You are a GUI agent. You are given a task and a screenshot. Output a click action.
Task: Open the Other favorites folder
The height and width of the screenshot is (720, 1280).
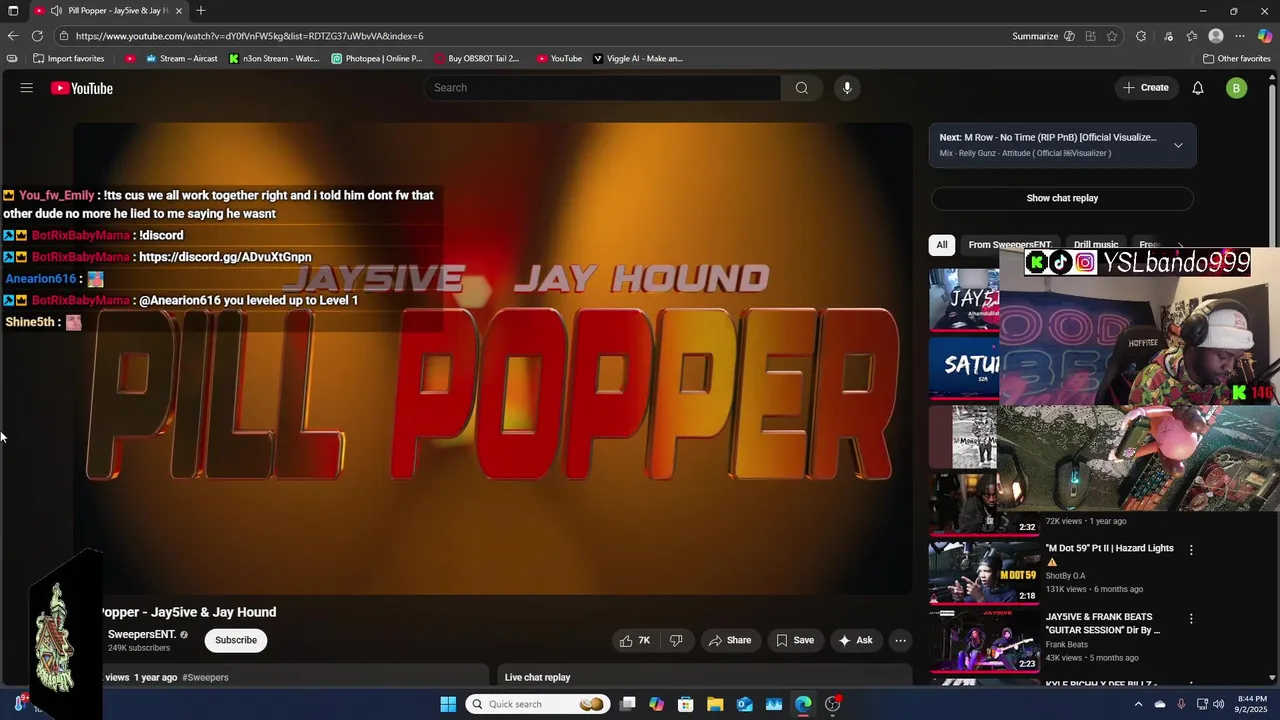point(1236,58)
